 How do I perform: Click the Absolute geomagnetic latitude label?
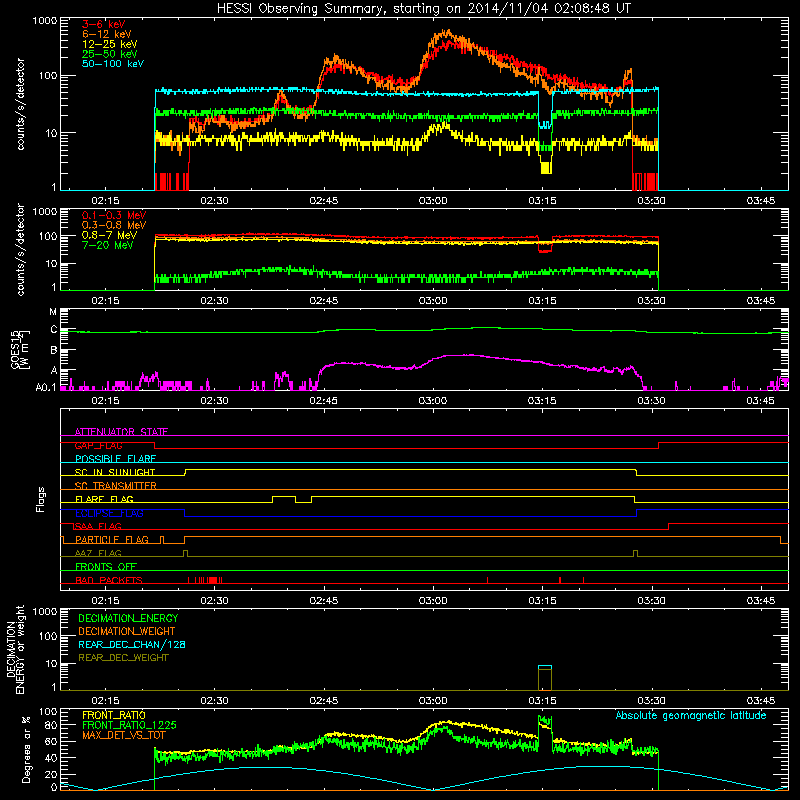click(691, 715)
